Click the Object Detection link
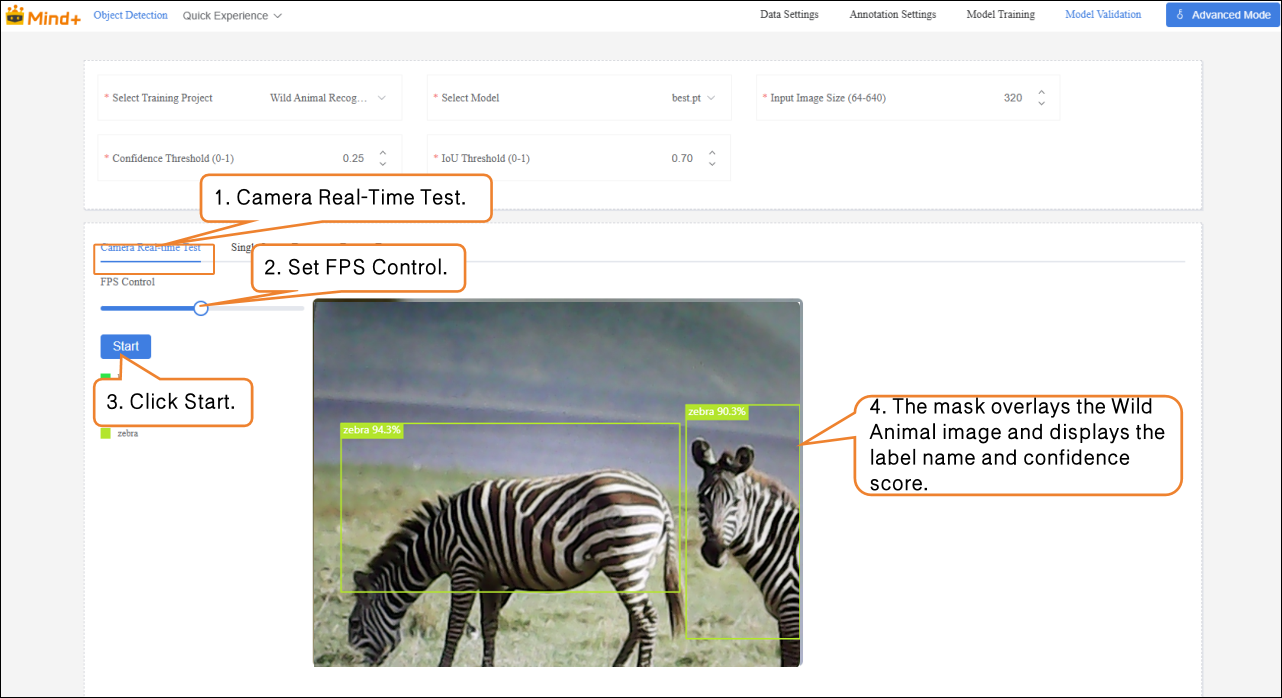The image size is (1282, 698). tap(130, 16)
